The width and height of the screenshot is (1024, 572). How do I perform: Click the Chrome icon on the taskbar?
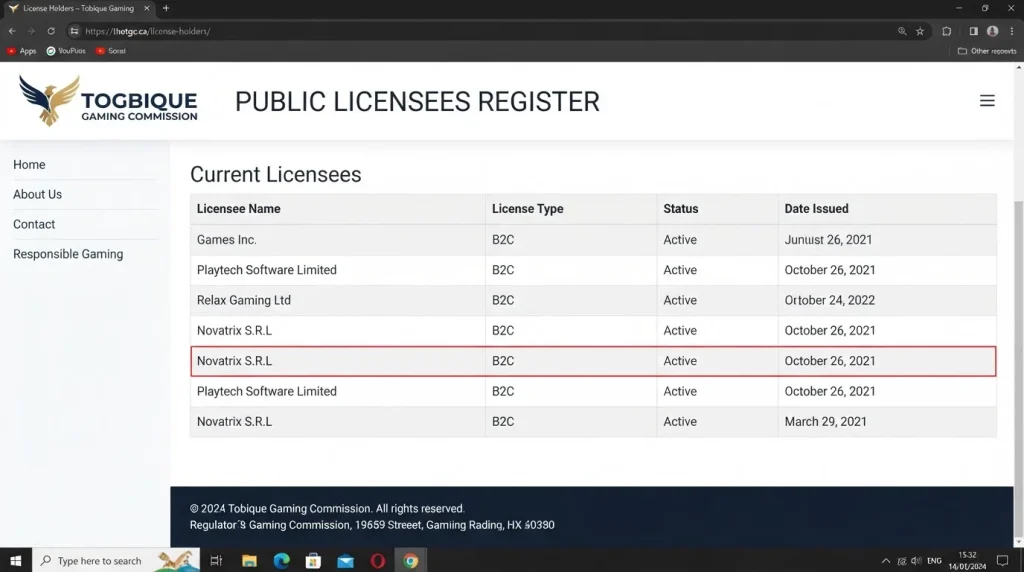410,560
